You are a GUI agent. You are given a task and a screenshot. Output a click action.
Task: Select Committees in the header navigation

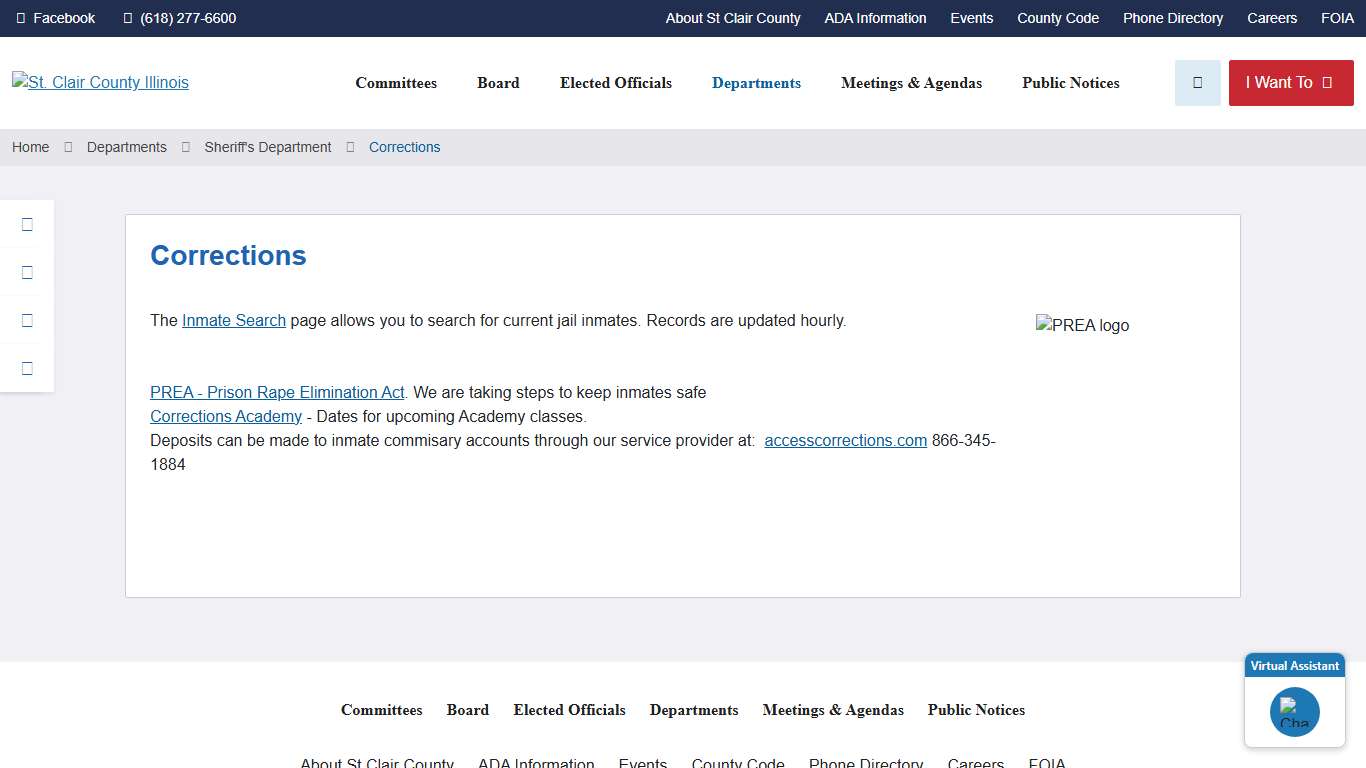pyautogui.click(x=396, y=83)
